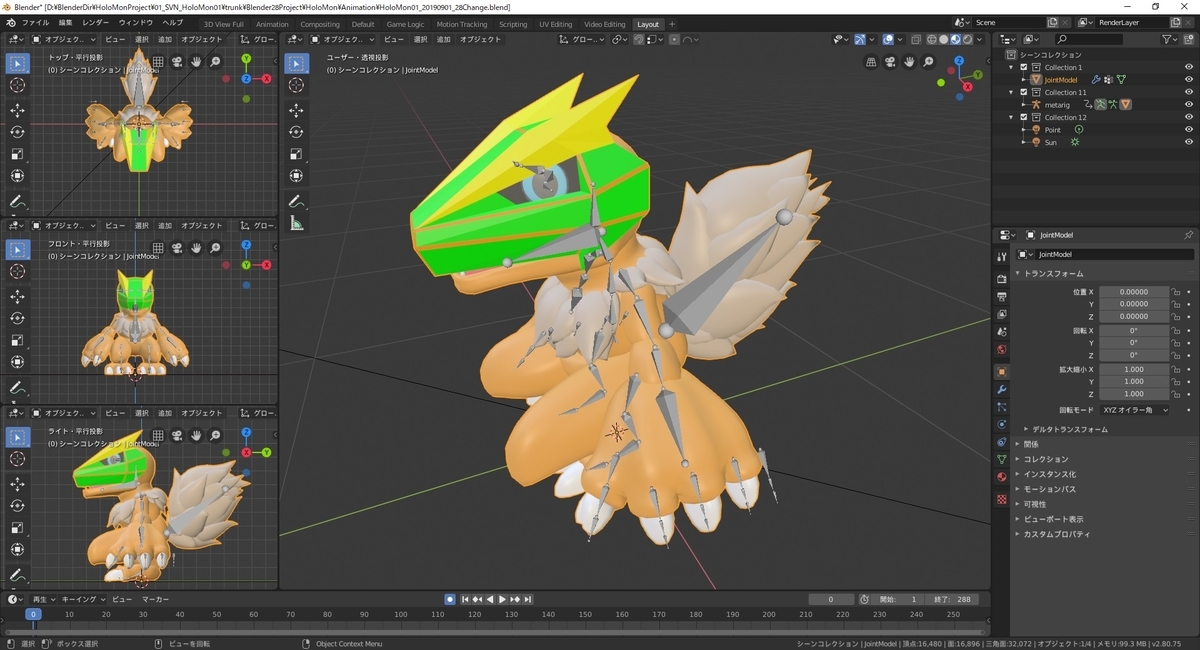Hide Collection 11 in the outliner

pos(1188,92)
